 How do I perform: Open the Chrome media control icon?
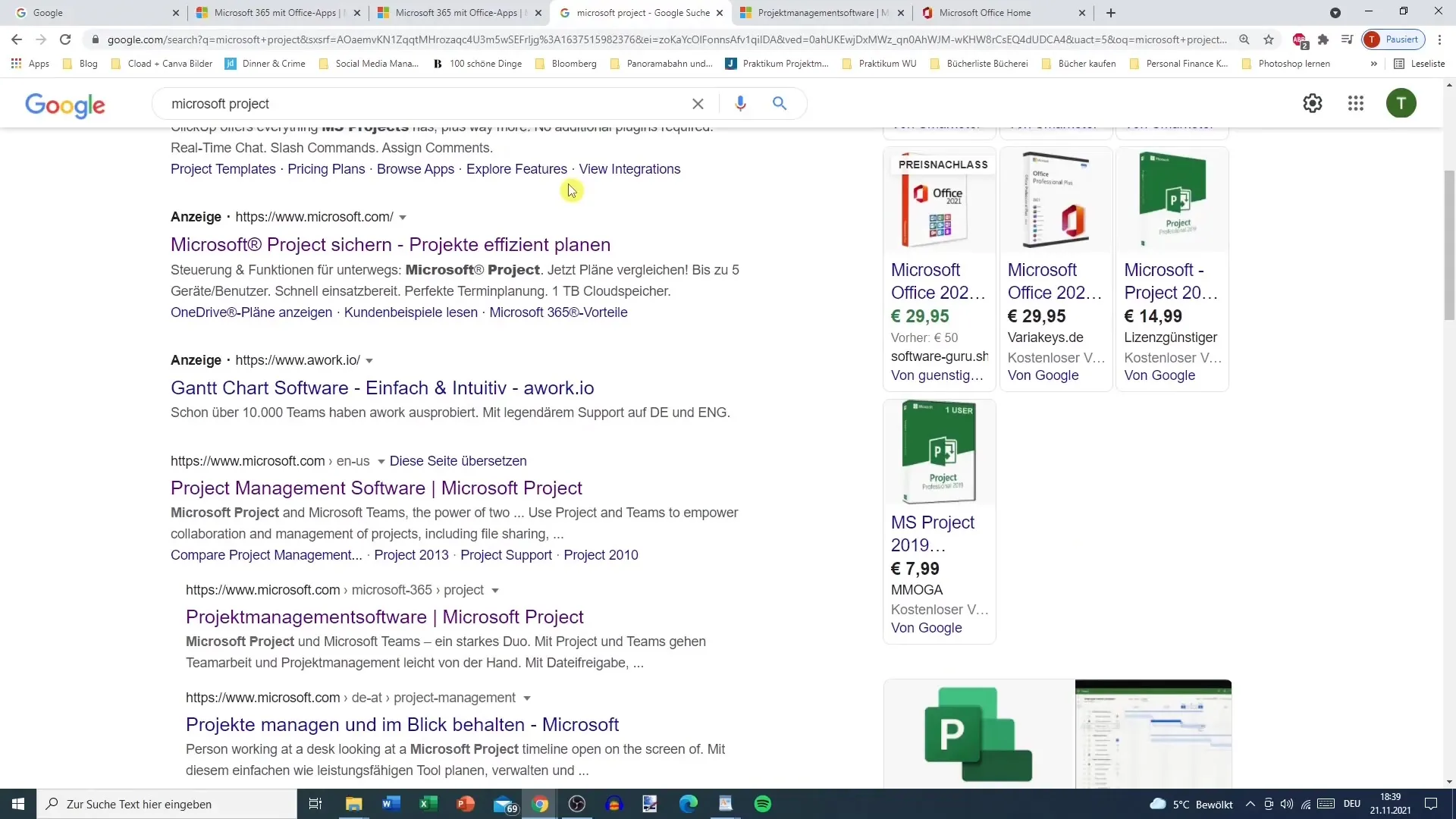(x=1347, y=39)
